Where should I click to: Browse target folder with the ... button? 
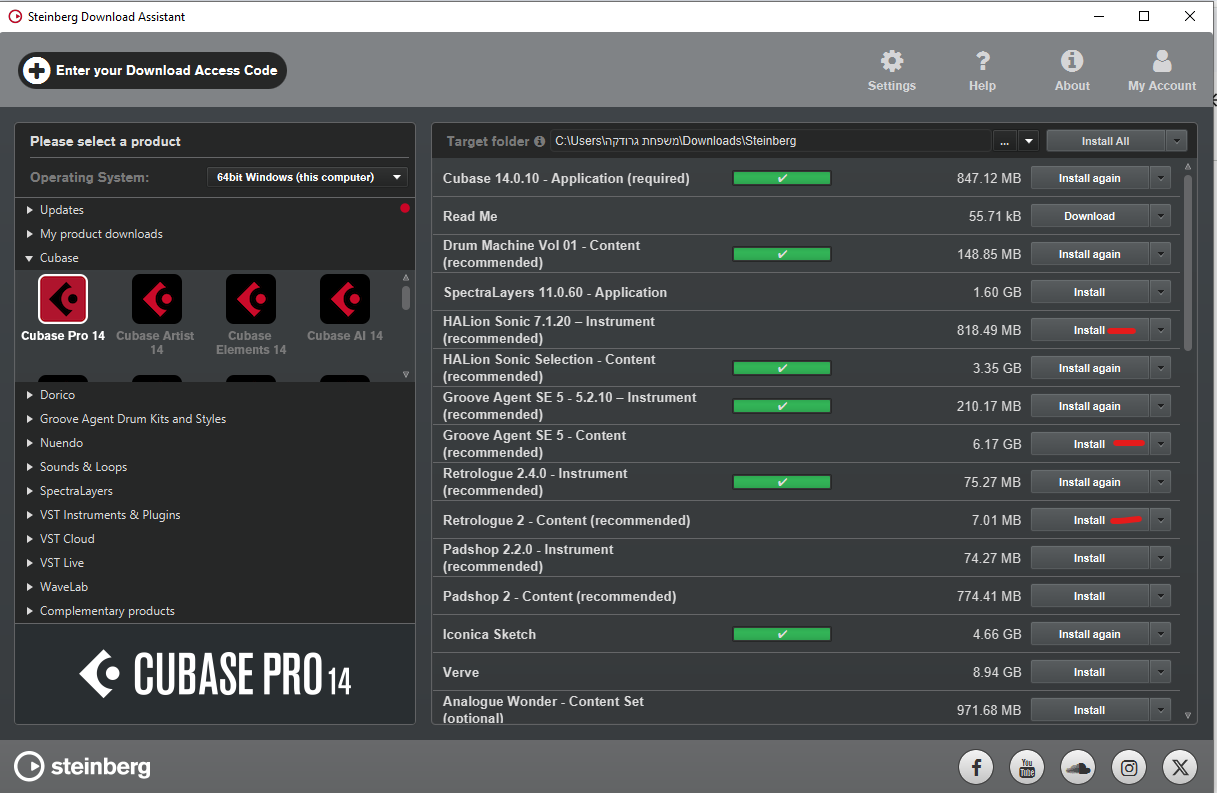[1005, 141]
